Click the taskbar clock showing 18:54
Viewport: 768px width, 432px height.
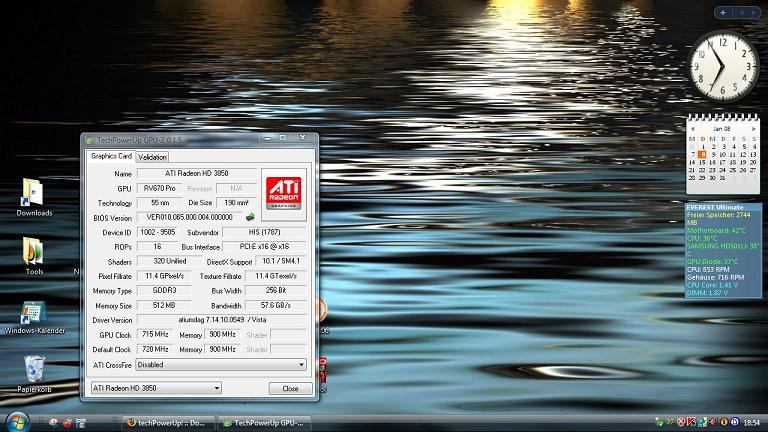[x=752, y=422]
